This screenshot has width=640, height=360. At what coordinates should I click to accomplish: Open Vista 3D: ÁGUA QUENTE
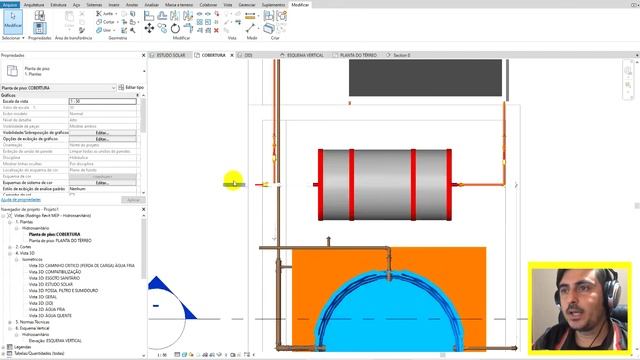click(50, 316)
